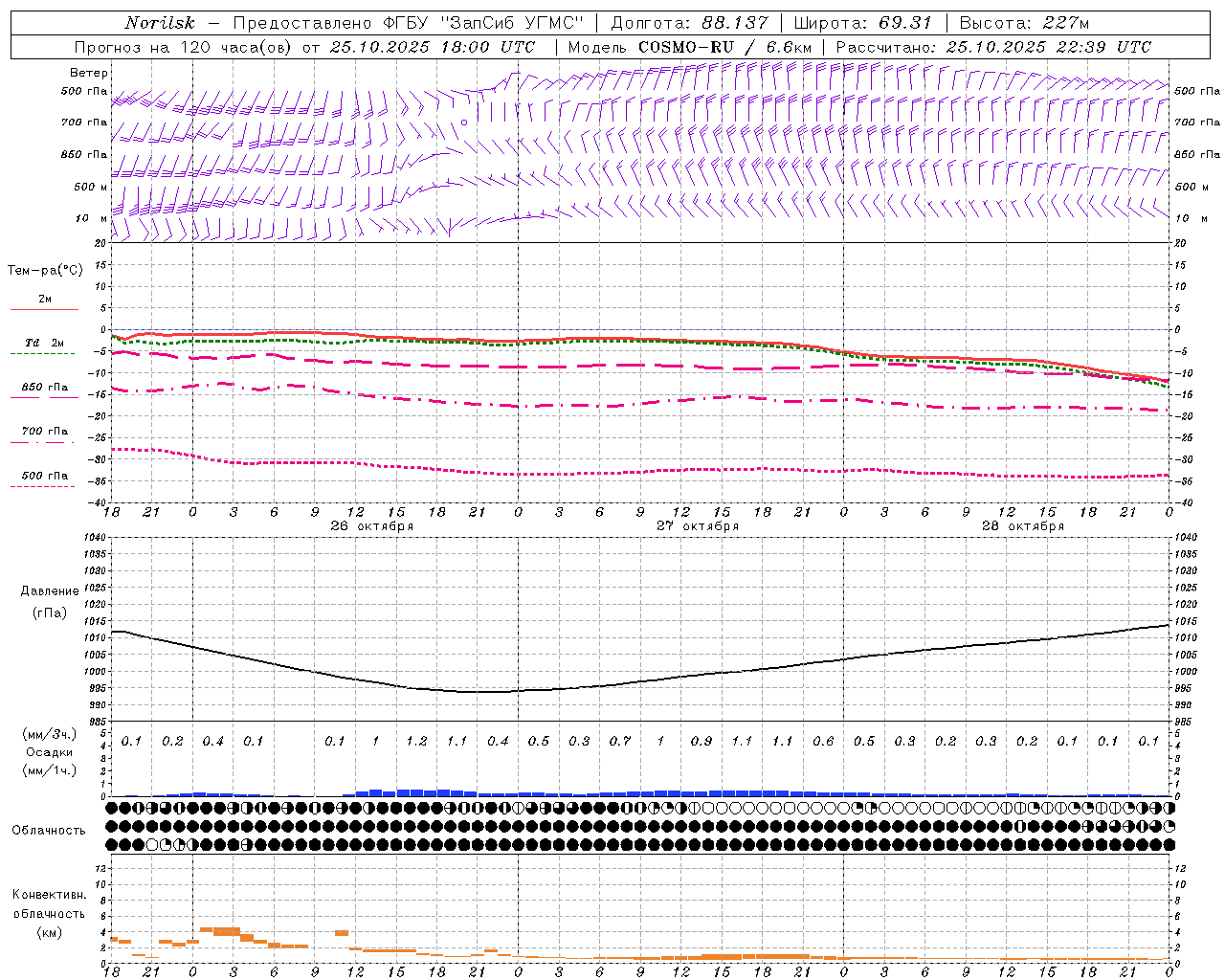Click the "28 октября" date label

[x=1023, y=525]
